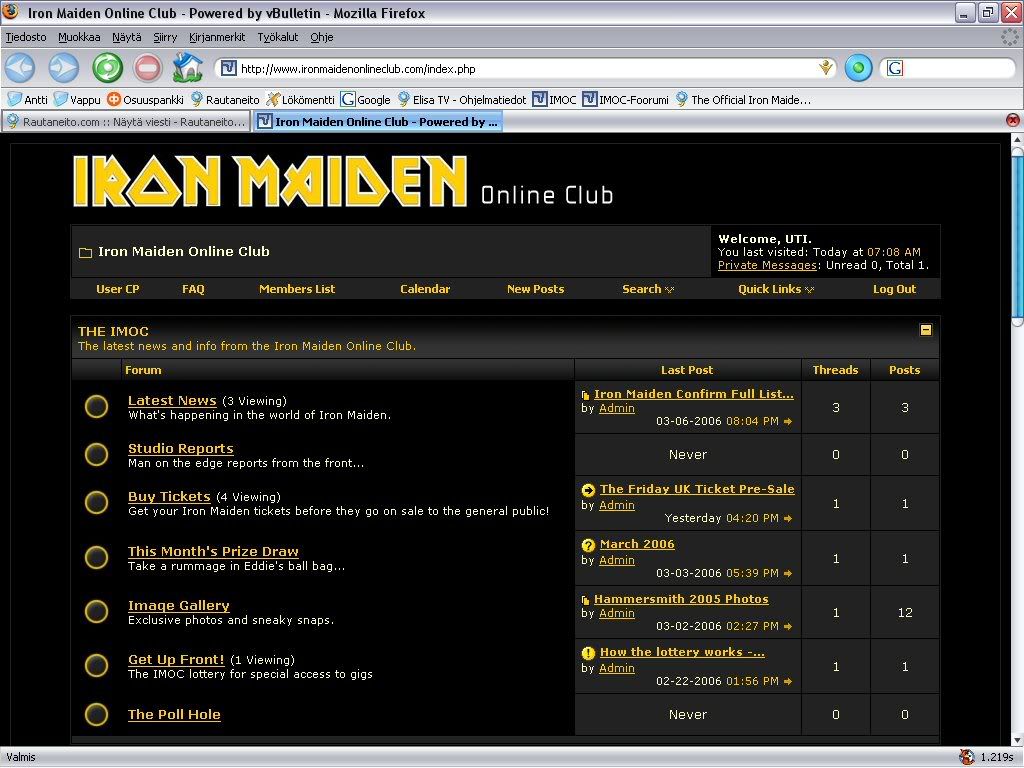Click the Latest News forum status icon
This screenshot has height=768, width=1024.
click(x=97, y=406)
